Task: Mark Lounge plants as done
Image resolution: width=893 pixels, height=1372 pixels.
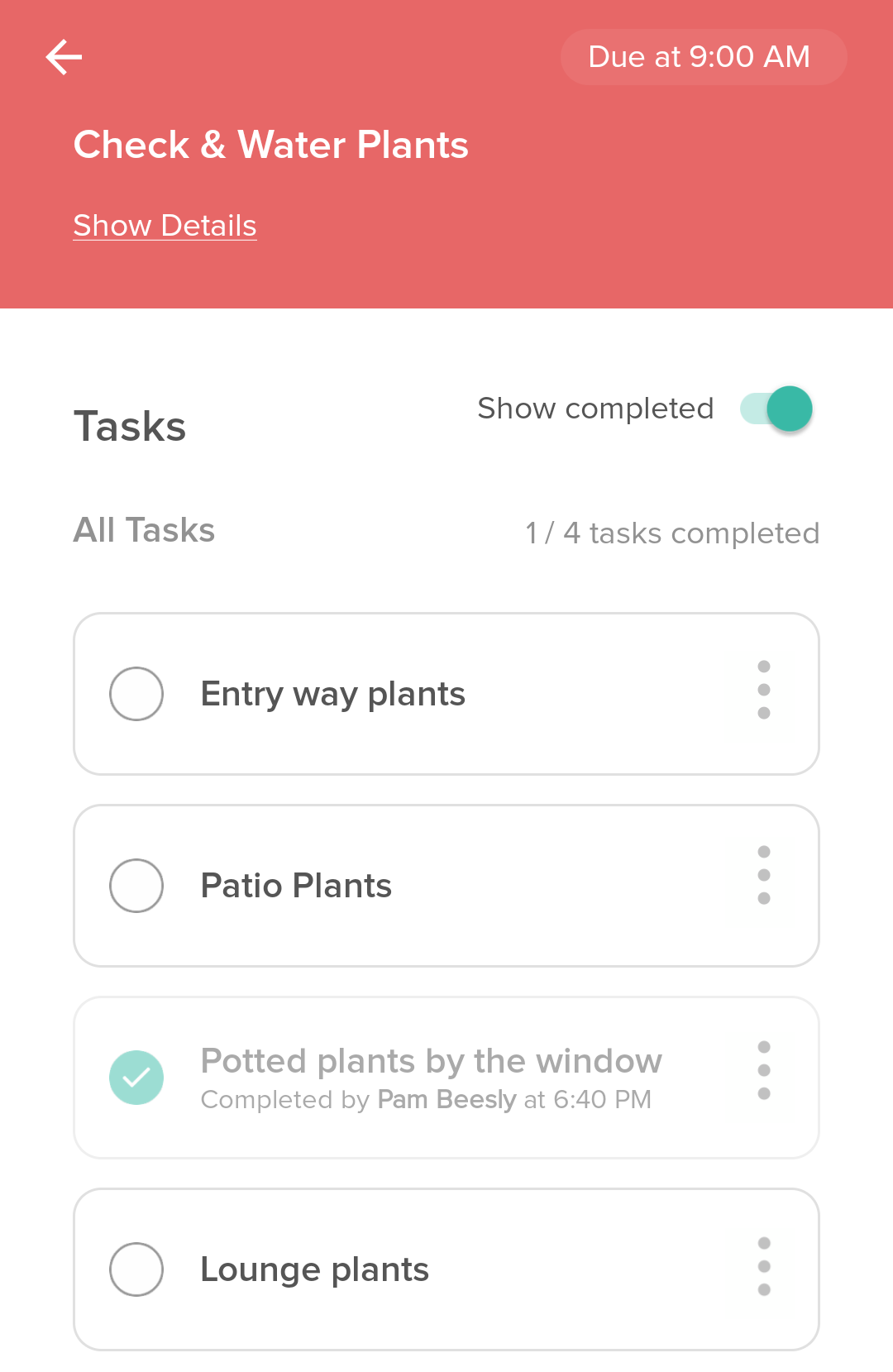Action: [136, 1269]
